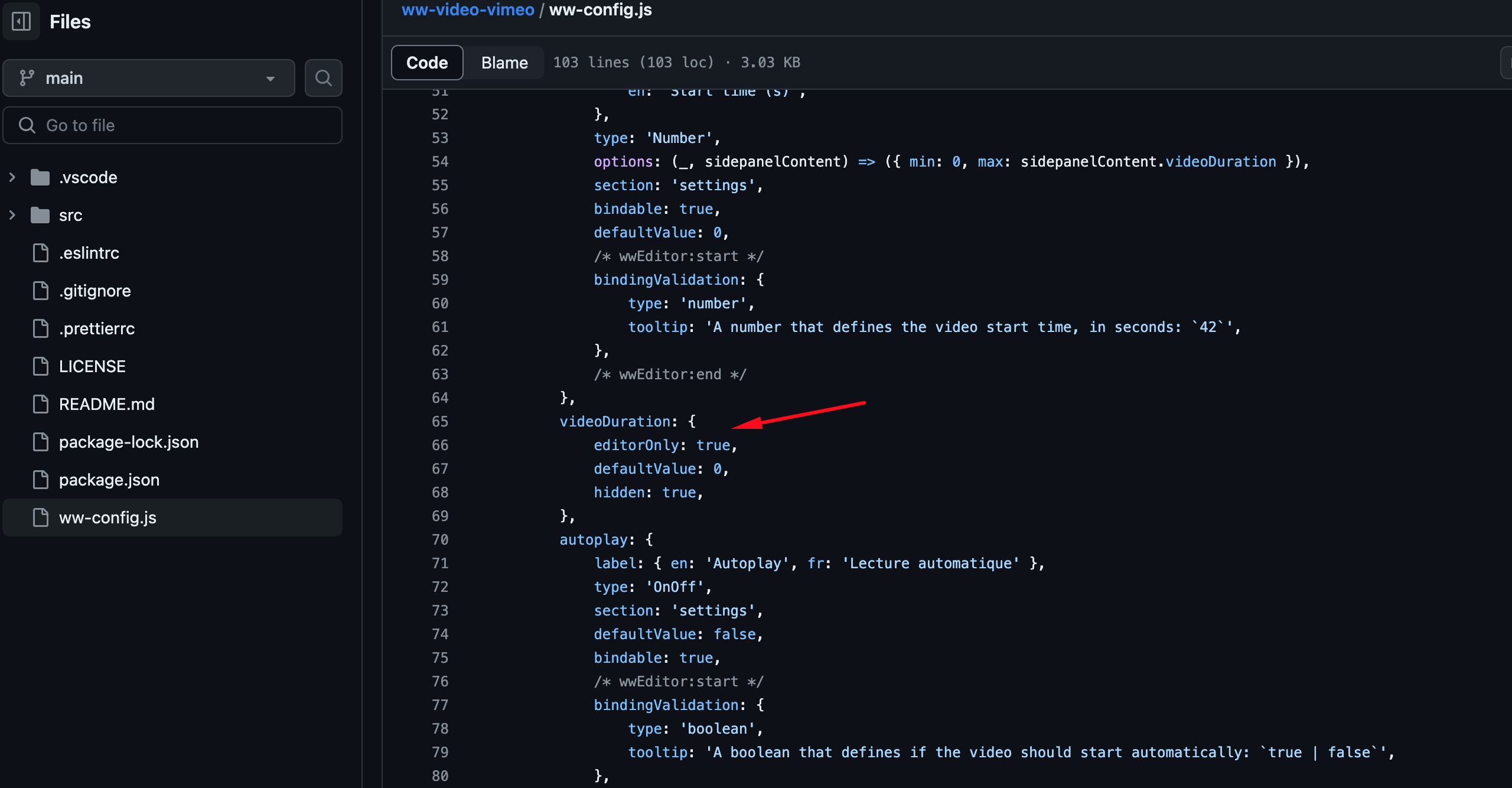Screen dimensions: 1512x788
Task: Click the wwEditor:end comment on line 63
Action: pos(670,375)
